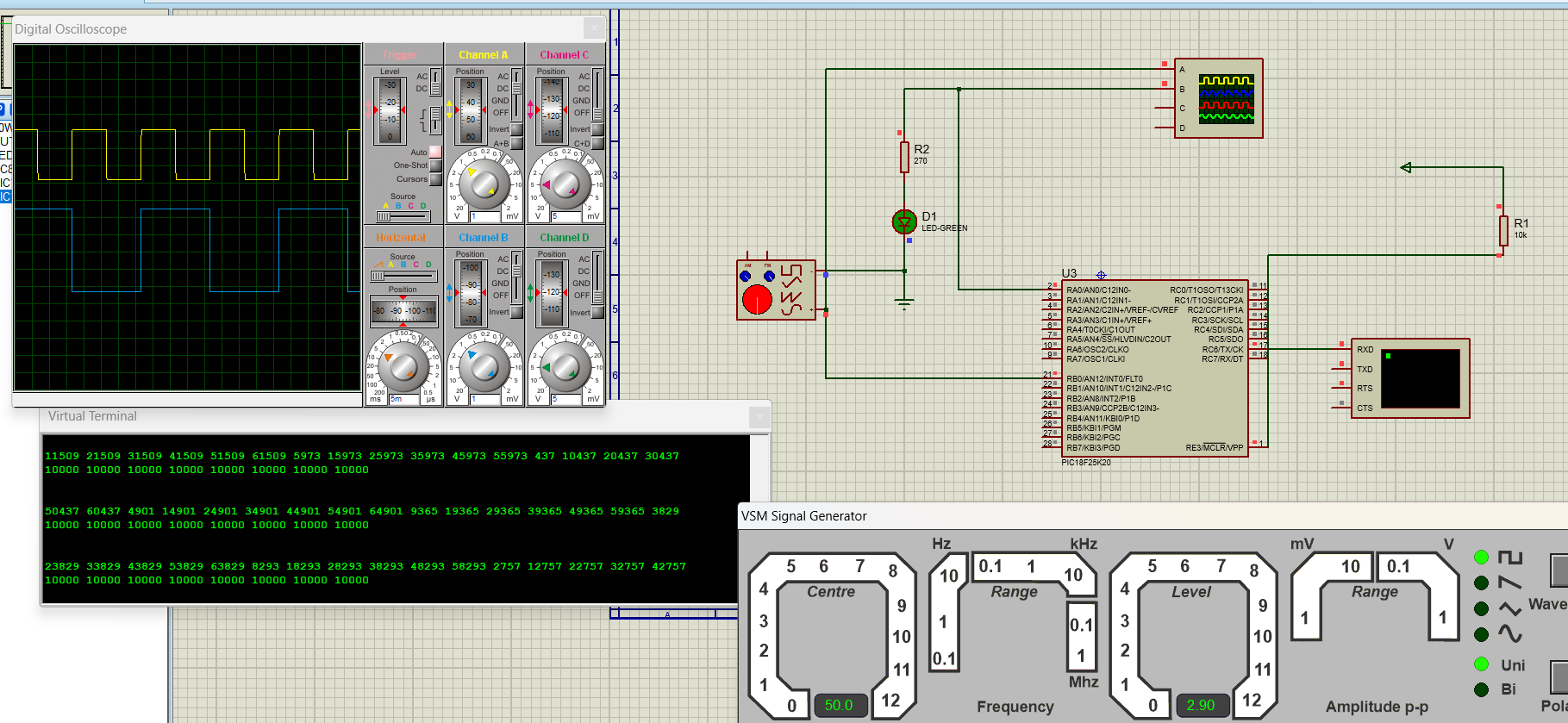Click the Channel A voltage value field
The image size is (1568, 723).
[x=484, y=216]
